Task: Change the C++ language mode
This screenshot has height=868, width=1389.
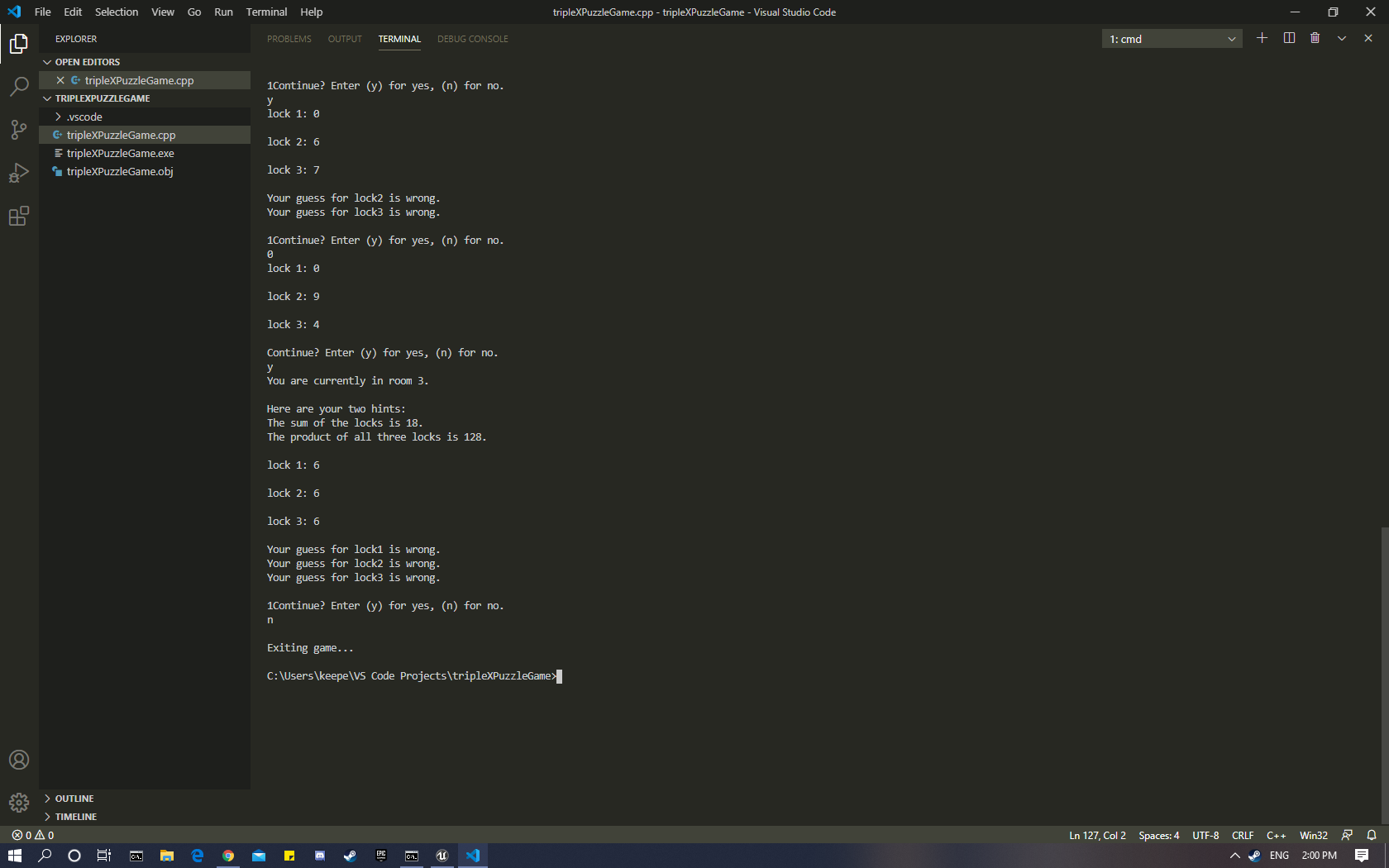Action: [1277, 835]
